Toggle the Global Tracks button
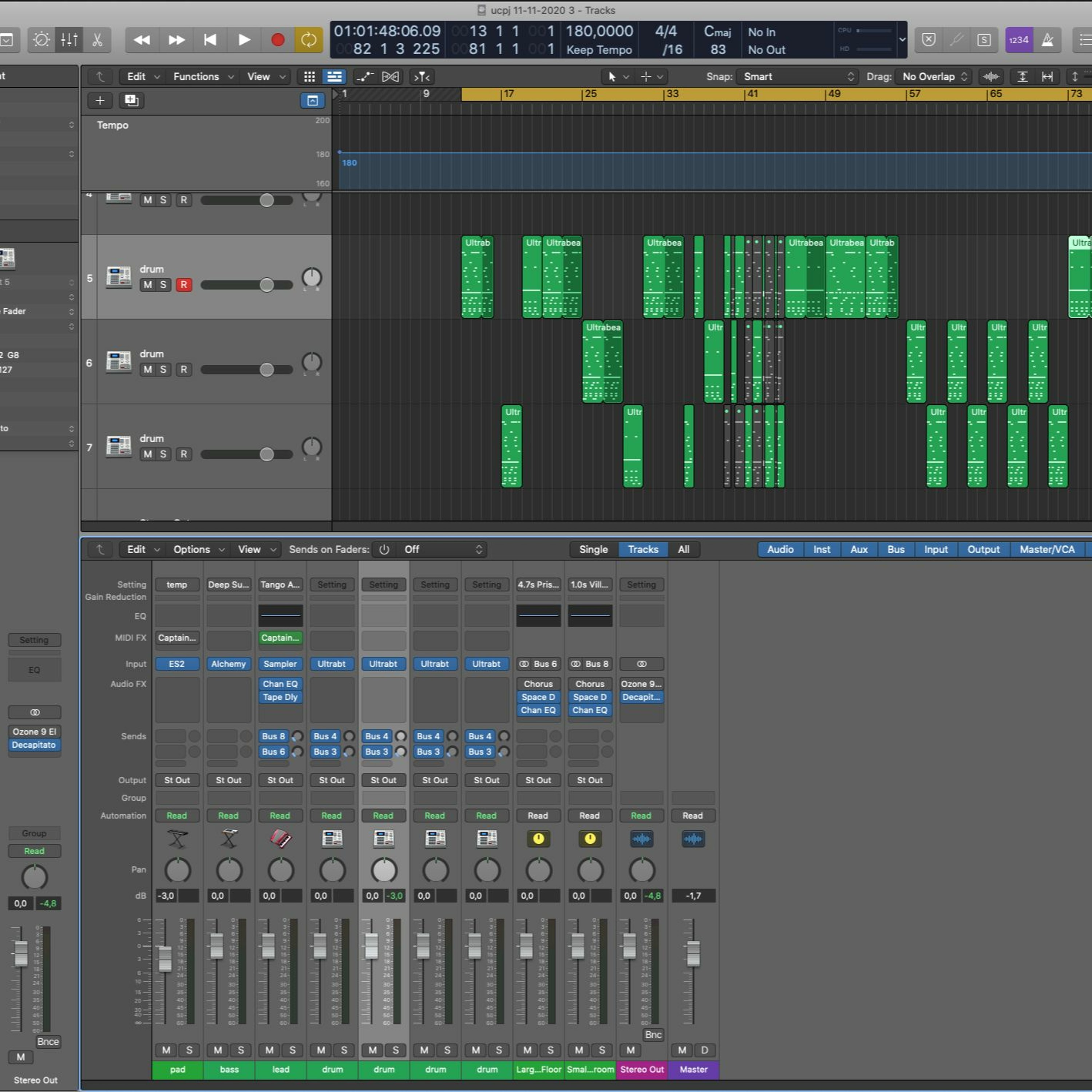 (312, 100)
